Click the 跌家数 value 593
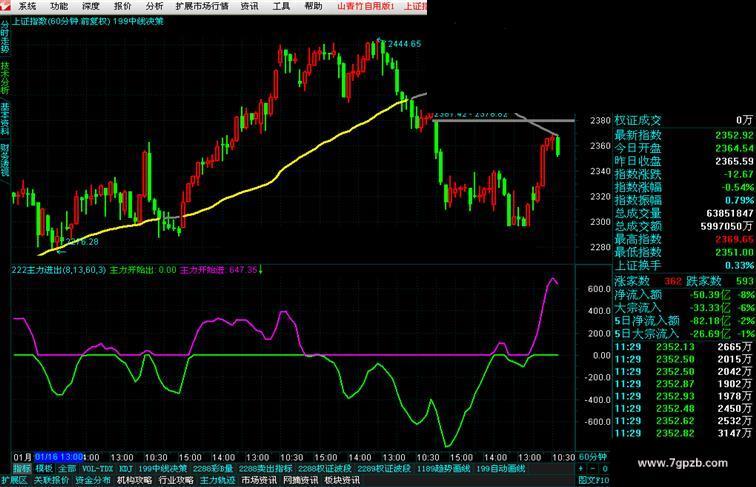The width and height of the screenshot is (756, 487). click(x=745, y=281)
